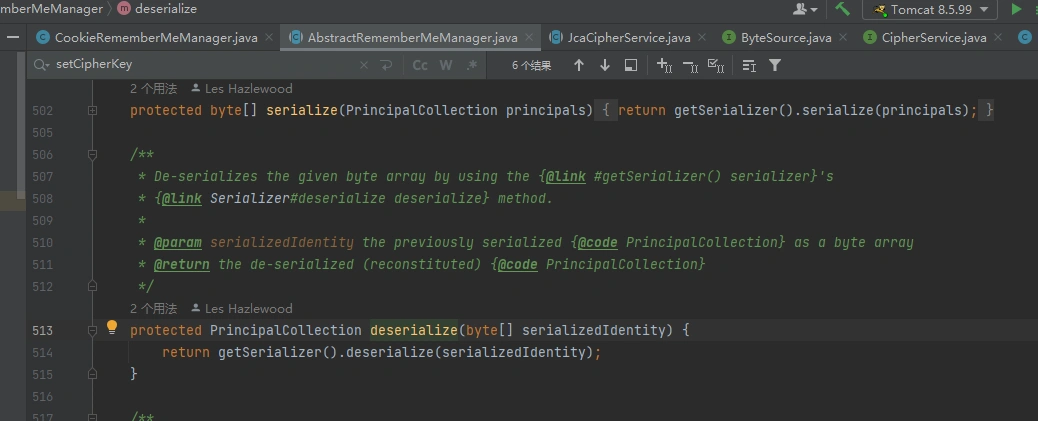Screen dimensions: 1038x421
Task: Go to next search occurrence arrow
Action: point(605,65)
